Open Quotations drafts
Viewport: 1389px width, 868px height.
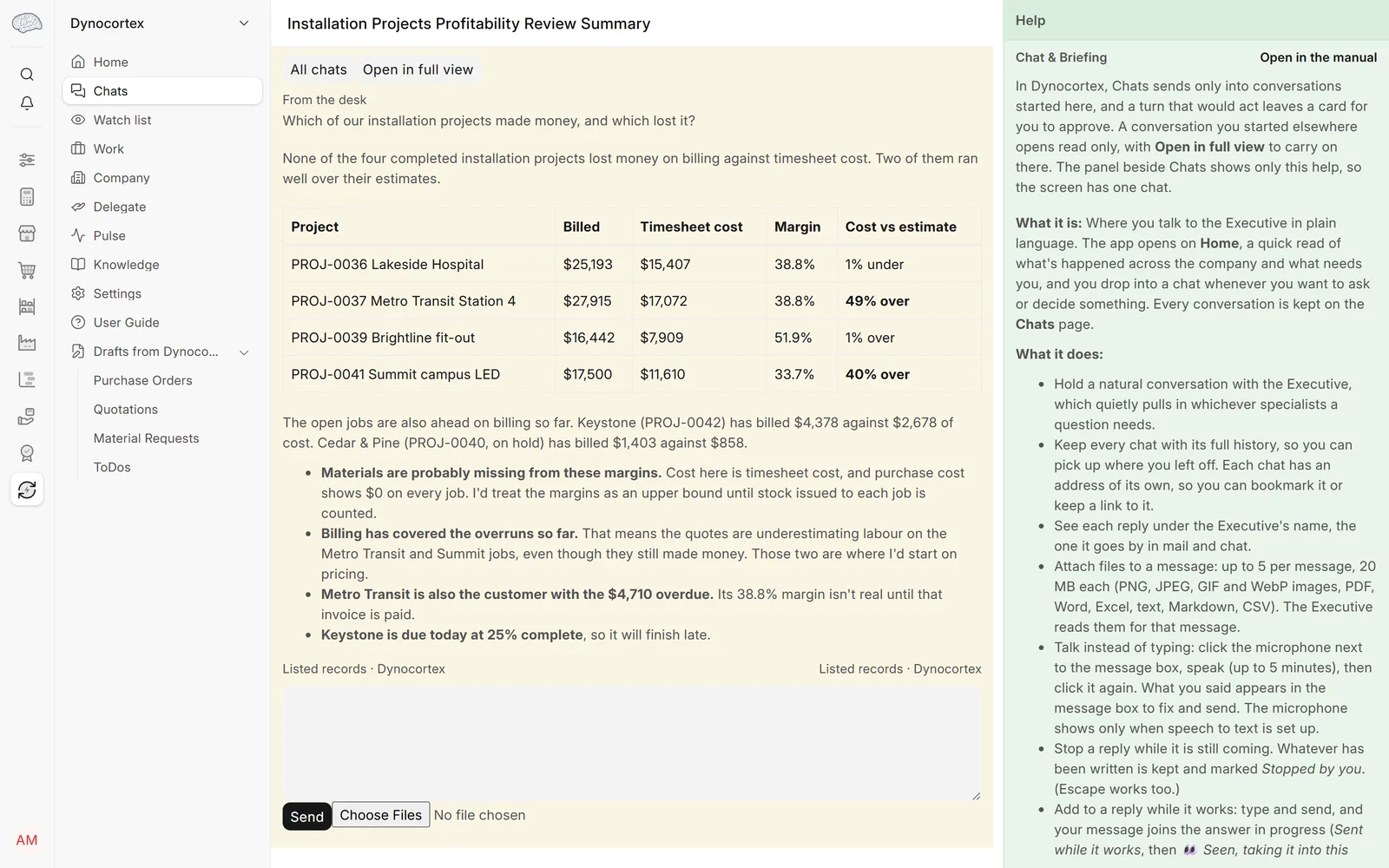(x=126, y=409)
